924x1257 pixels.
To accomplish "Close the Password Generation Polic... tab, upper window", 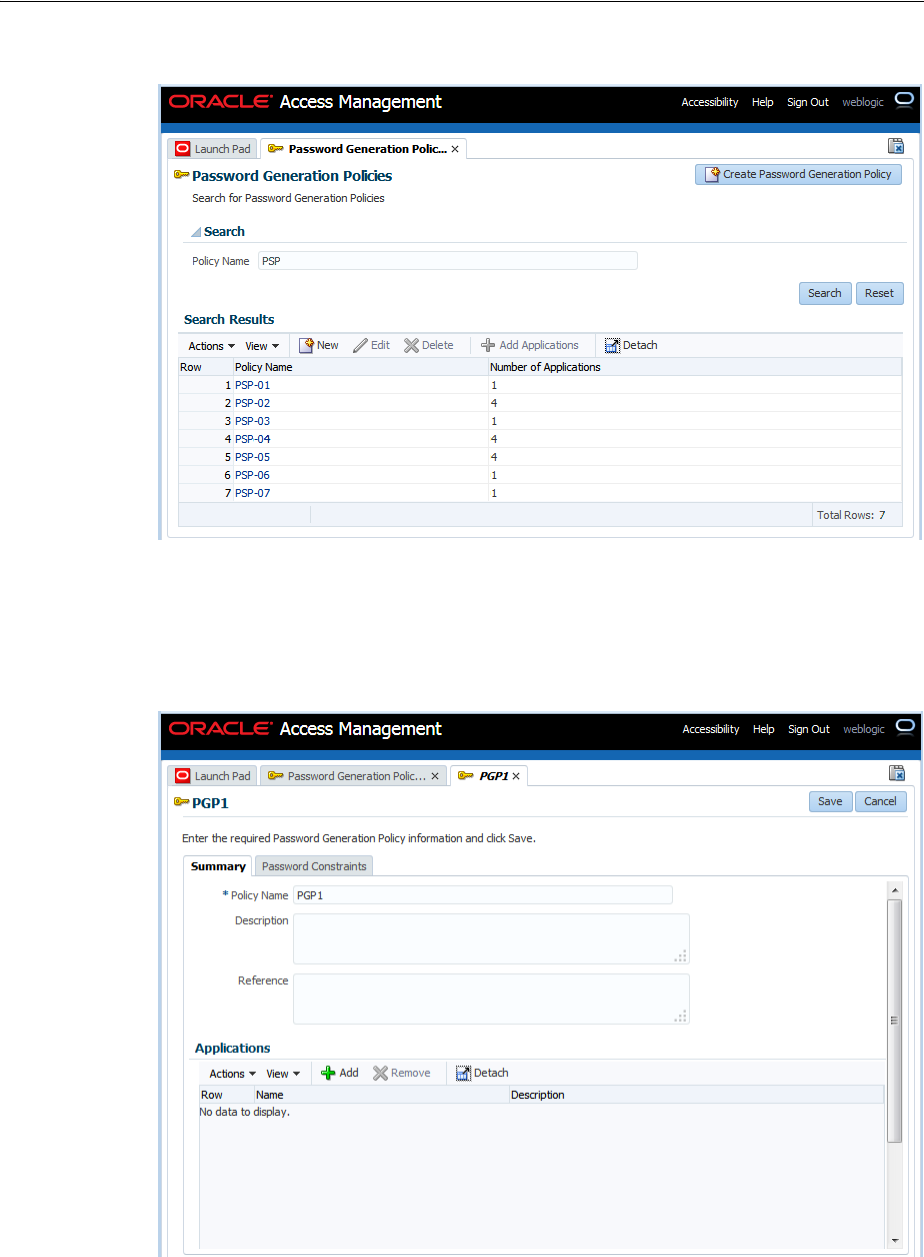I will coord(455,149).
